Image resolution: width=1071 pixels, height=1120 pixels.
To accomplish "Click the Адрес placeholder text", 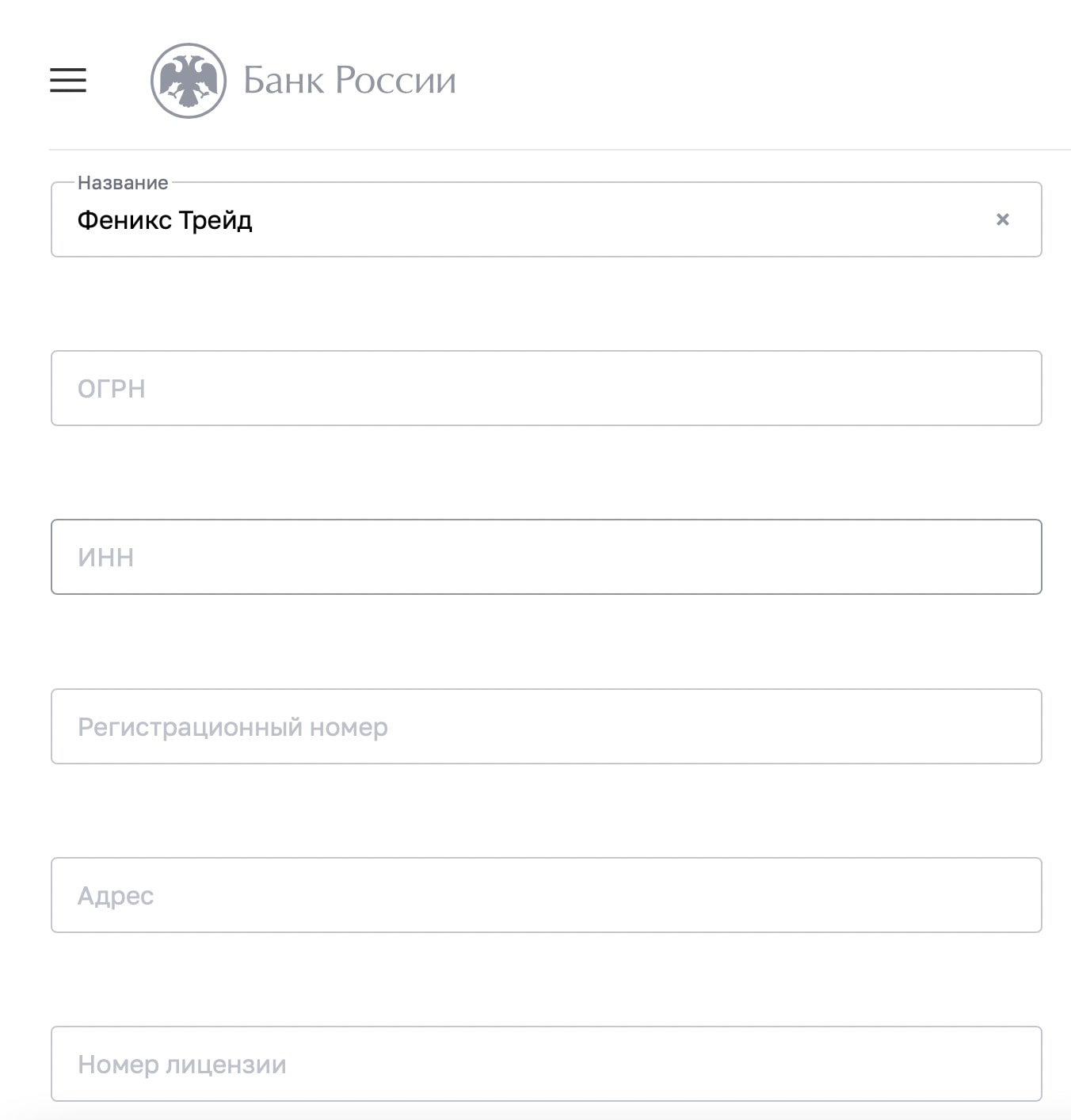I will pos(116,896).
